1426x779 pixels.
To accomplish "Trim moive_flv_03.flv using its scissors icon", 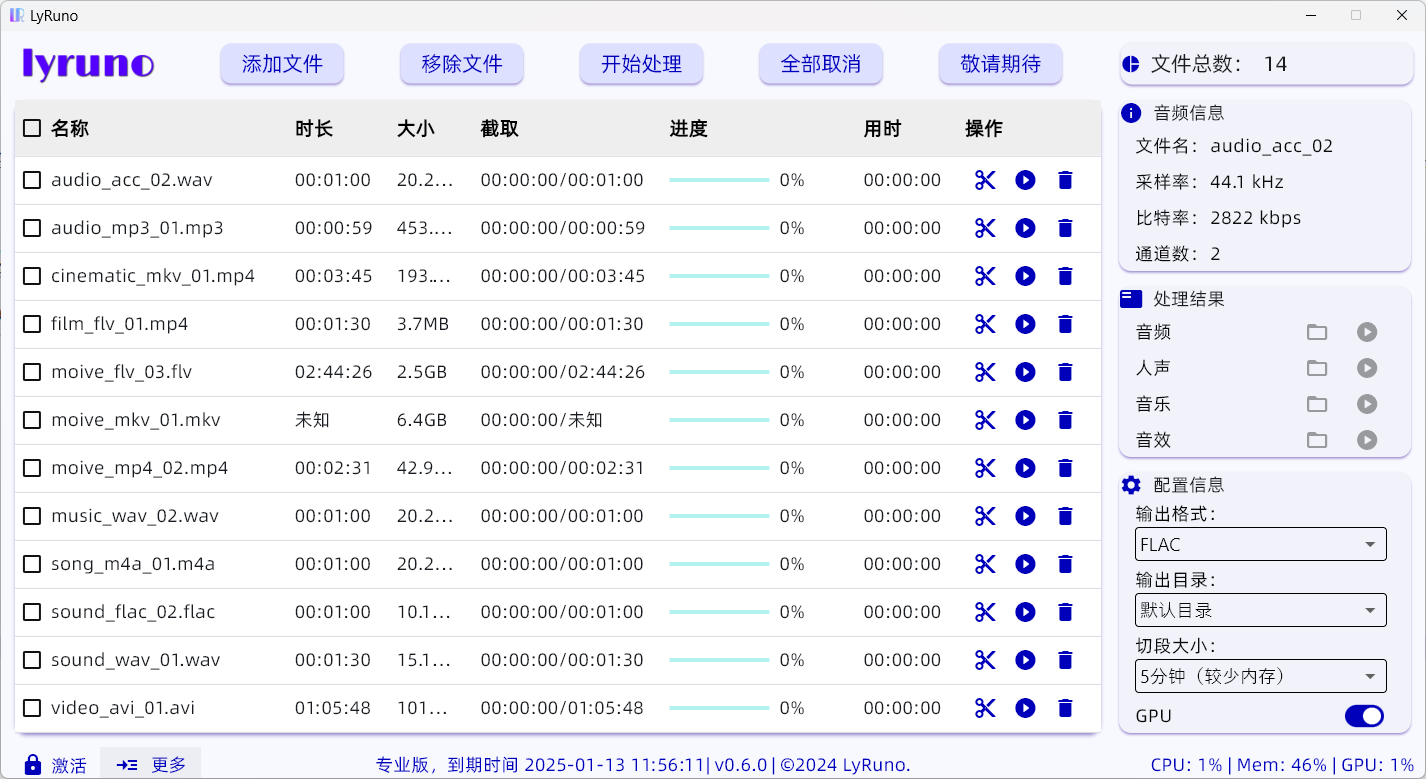I will click(984, 372).
